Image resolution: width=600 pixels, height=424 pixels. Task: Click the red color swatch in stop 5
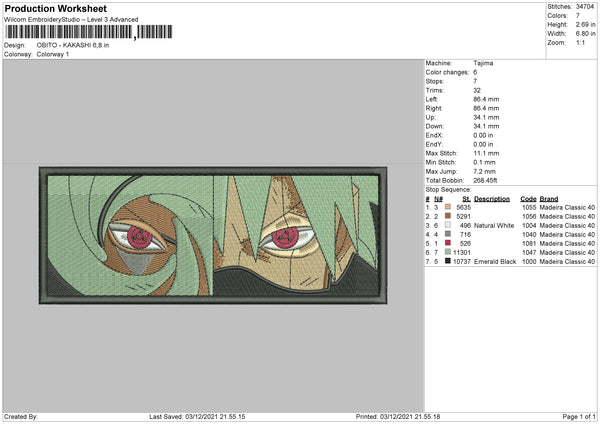pyautogui.click(x=448, y=243)
